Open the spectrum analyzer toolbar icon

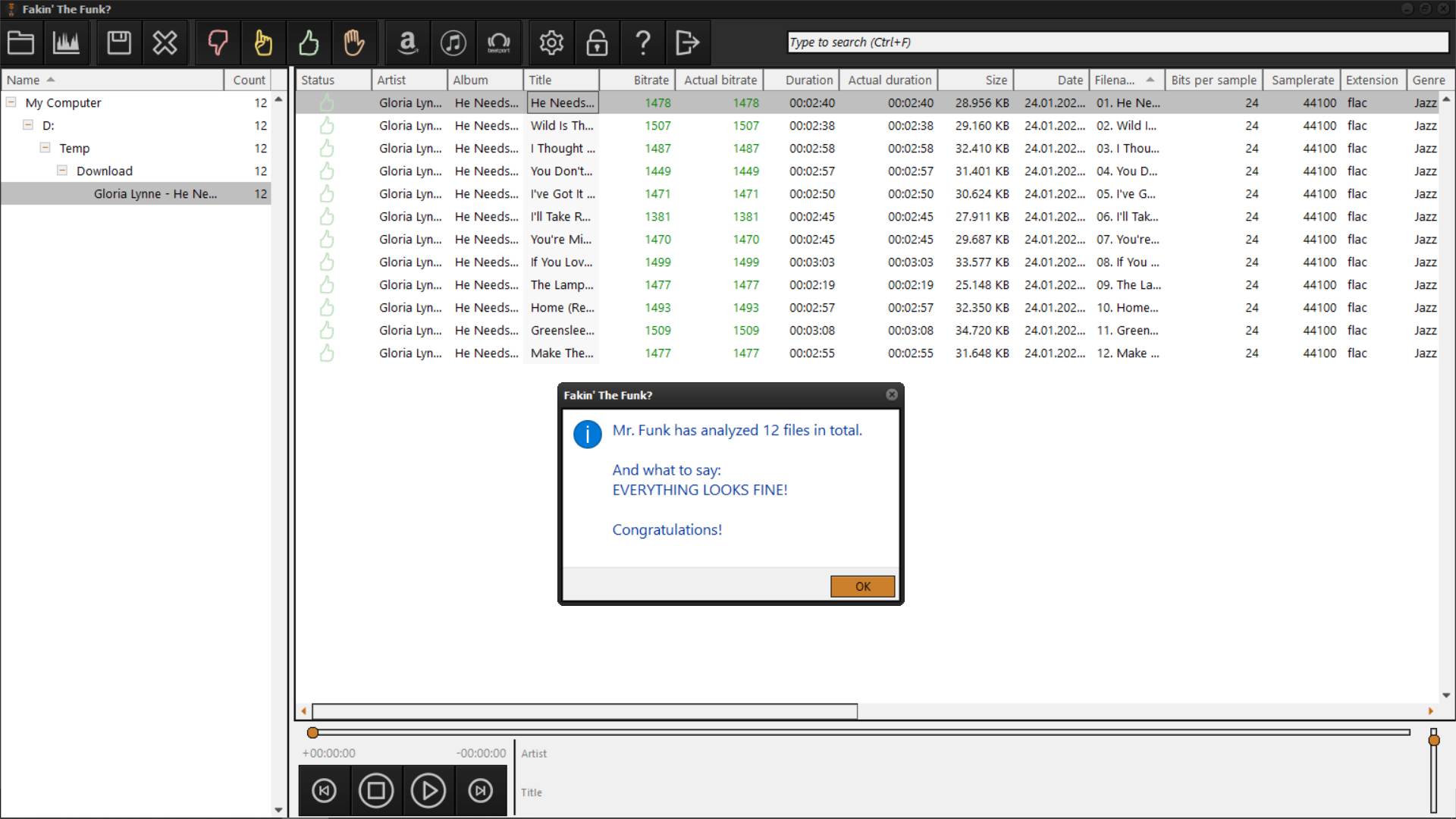[x=66, y=42]
